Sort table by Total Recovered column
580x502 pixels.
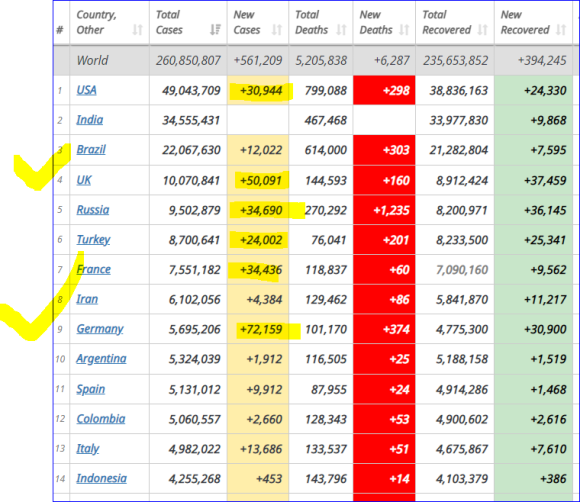tap(482, 30)
